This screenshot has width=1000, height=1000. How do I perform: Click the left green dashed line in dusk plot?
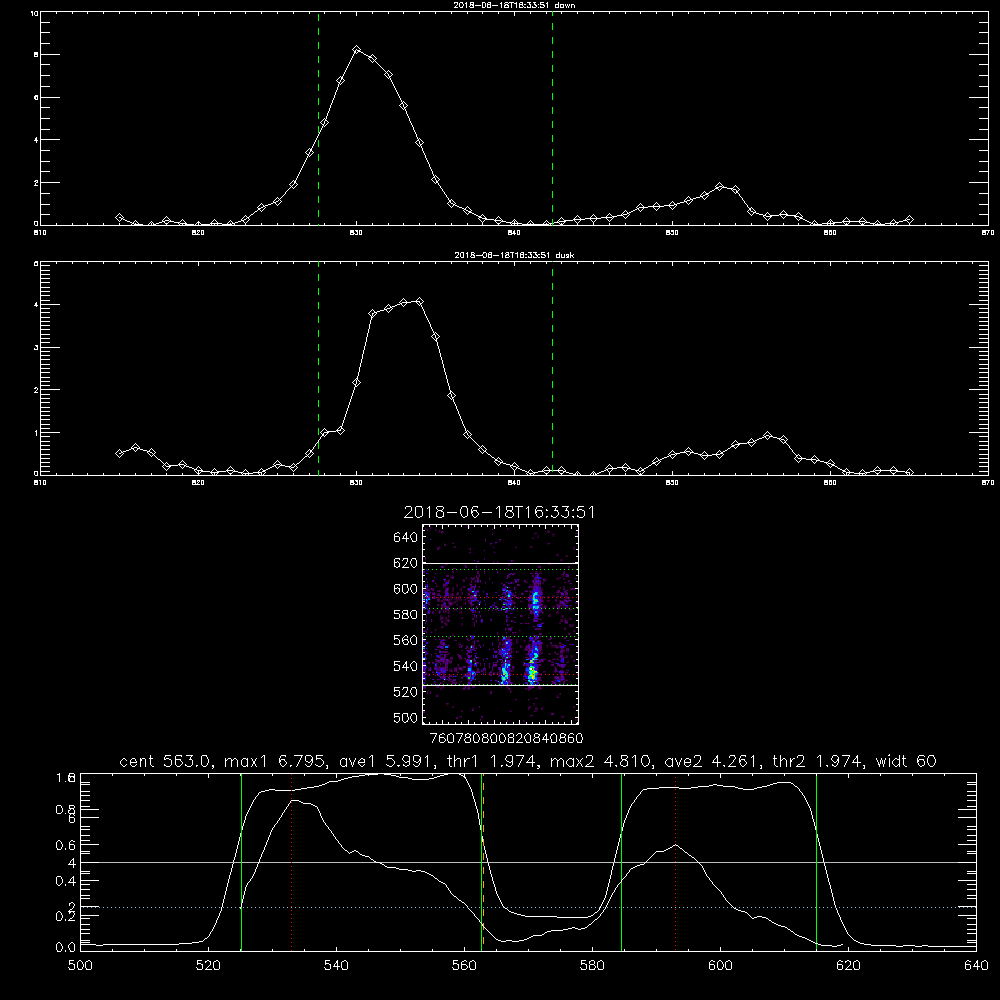(x=318, y=368)
